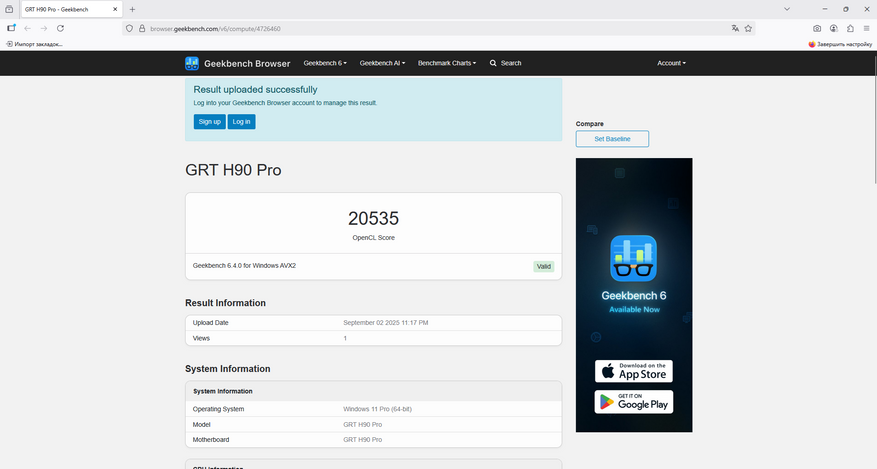The image size is (877, 469).
Task: Click Search in the navigation bar
Action: (506, 63)
